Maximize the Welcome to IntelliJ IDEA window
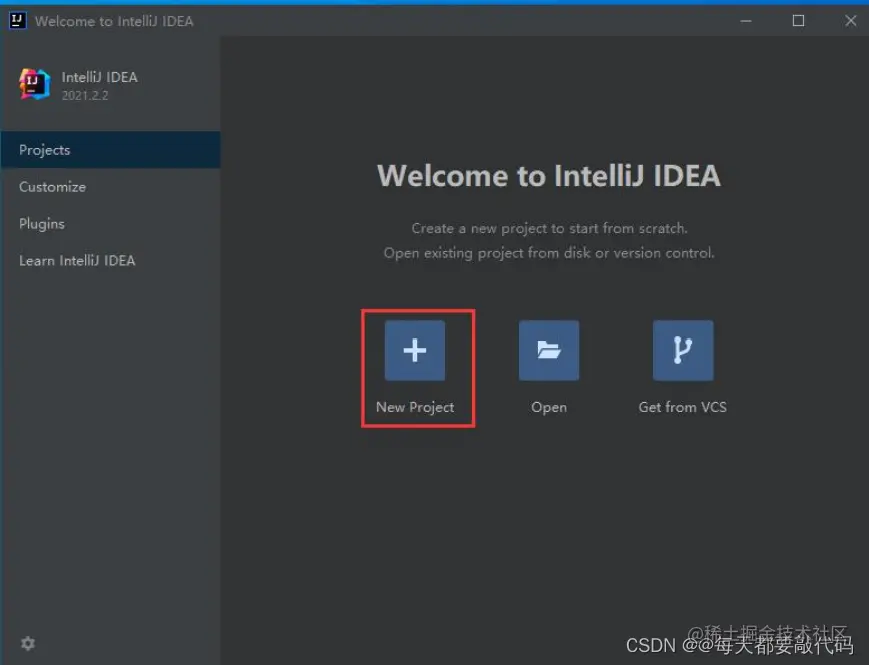869x665 pixels. tap(798, 21)
